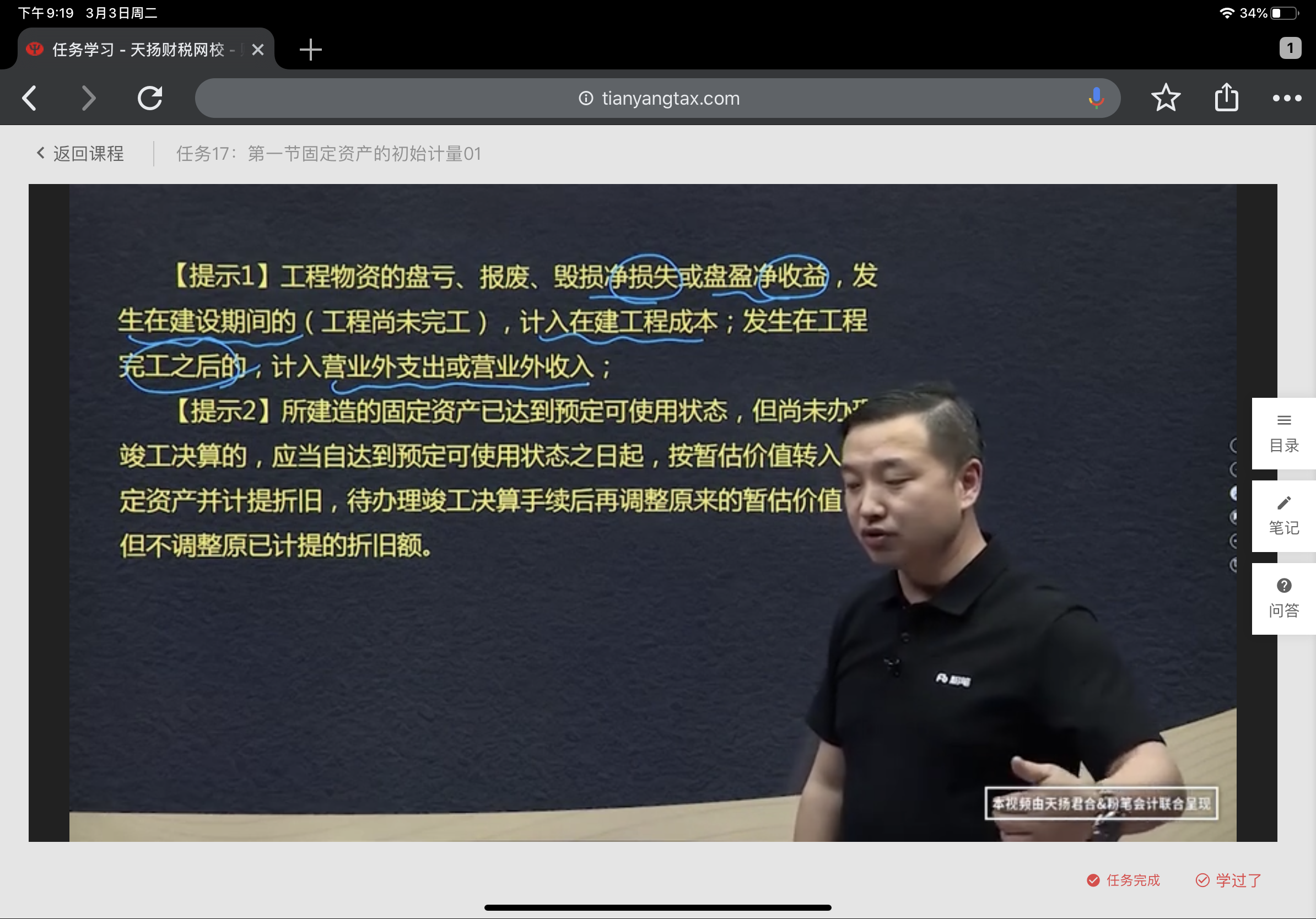
Task: Toggle the 任务完成 status check
Action: point(1123,880)
